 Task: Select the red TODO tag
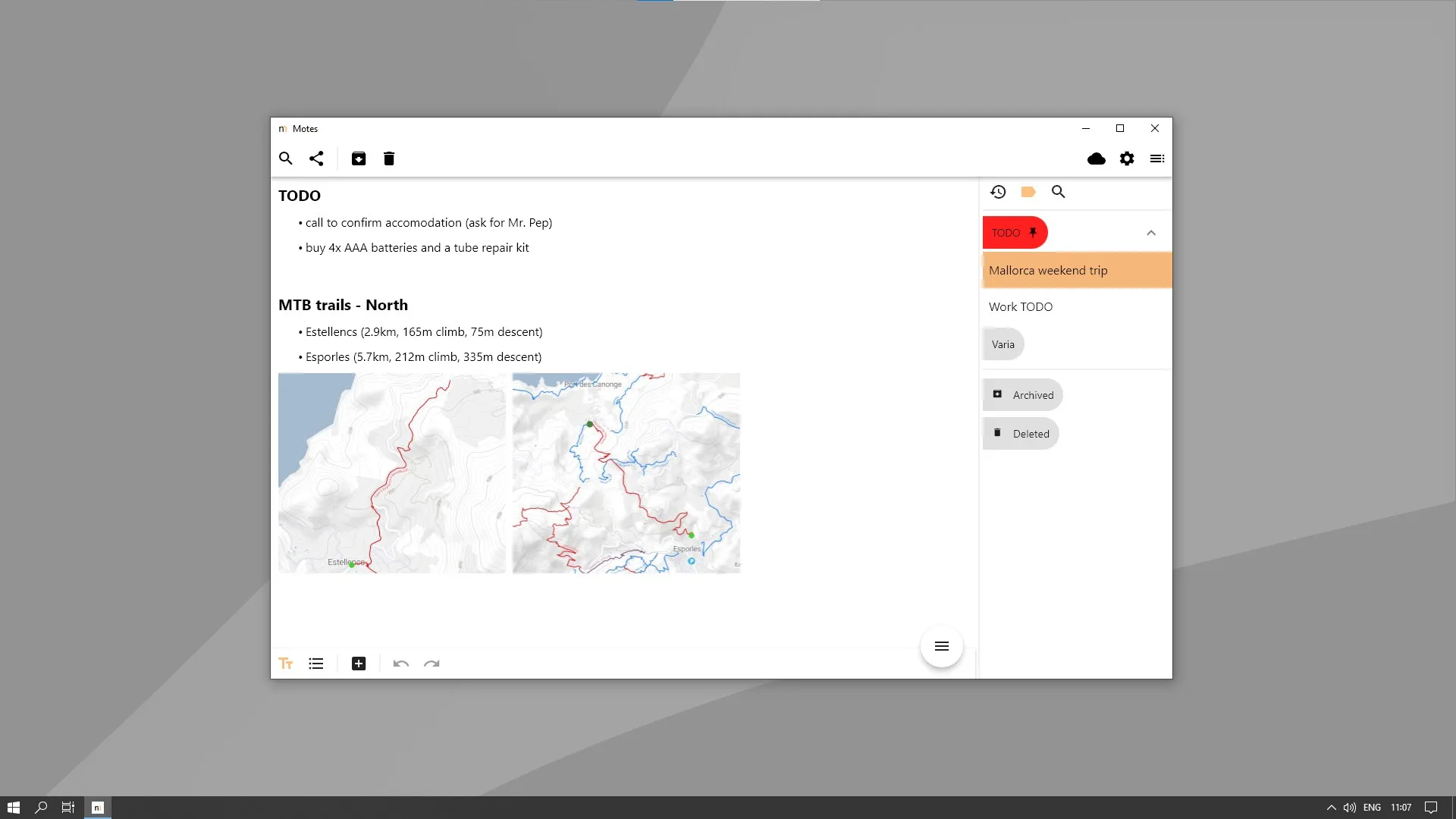coord(1015,233)
